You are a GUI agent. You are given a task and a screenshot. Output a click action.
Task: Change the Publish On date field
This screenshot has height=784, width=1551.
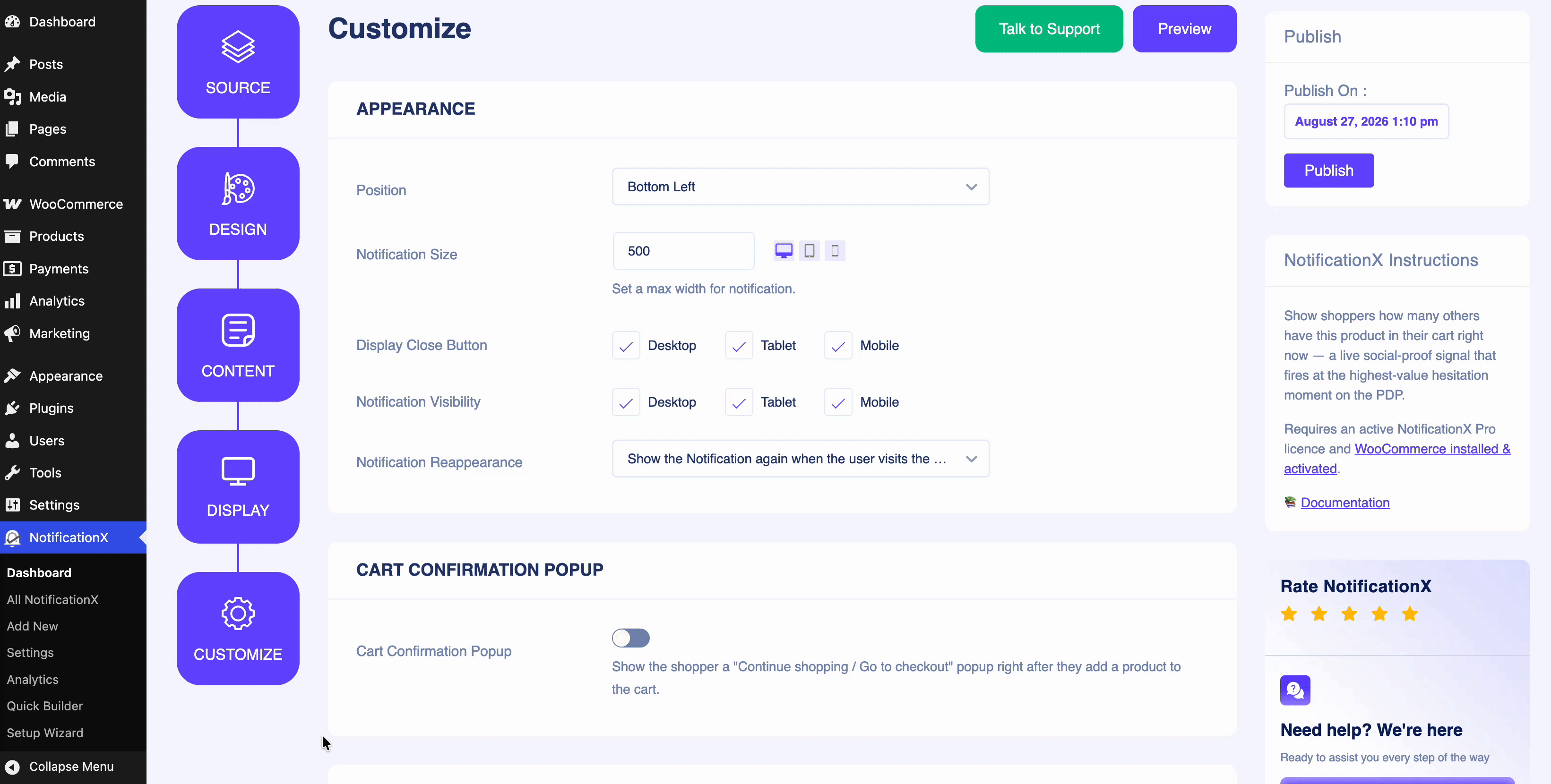[x=1366, y=121]
